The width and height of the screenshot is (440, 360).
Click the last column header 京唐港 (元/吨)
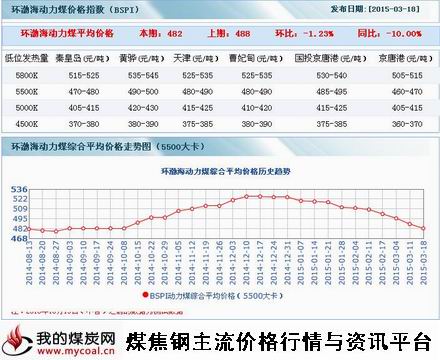pyautogui.click(x=406, y=59)
